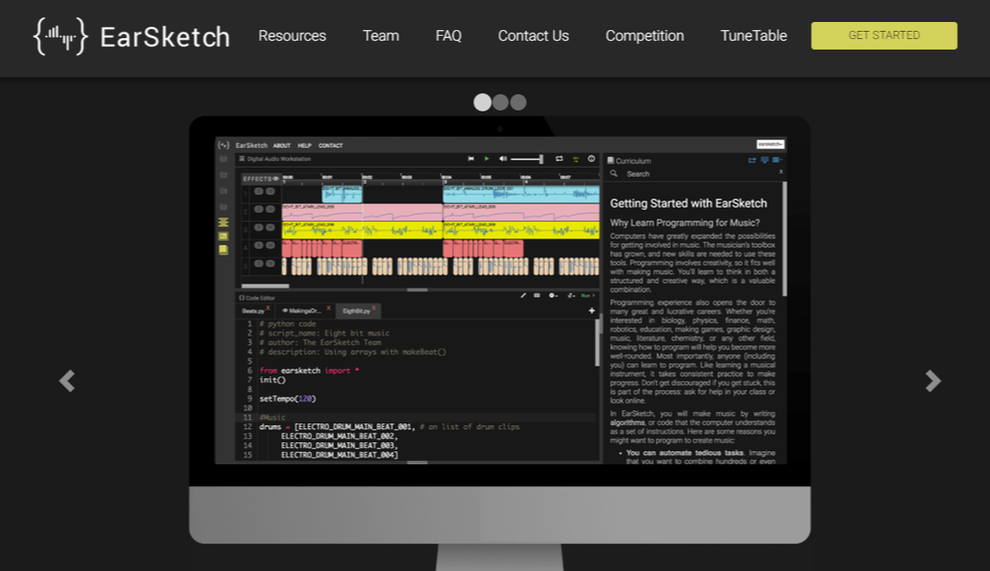990x571 pixels.
Task: Click the left toggle button on track 3
Action: [x=258, y=227]
